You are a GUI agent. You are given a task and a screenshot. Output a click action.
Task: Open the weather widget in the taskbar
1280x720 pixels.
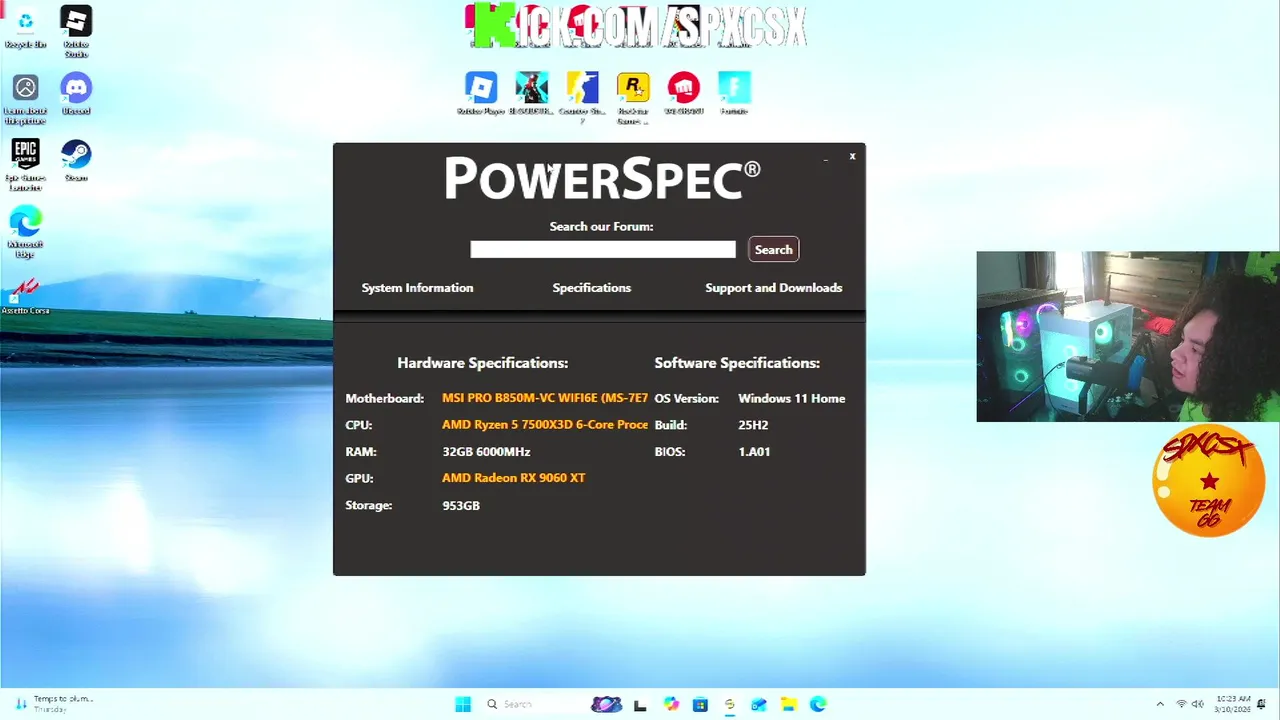click(x=55, y=704)
